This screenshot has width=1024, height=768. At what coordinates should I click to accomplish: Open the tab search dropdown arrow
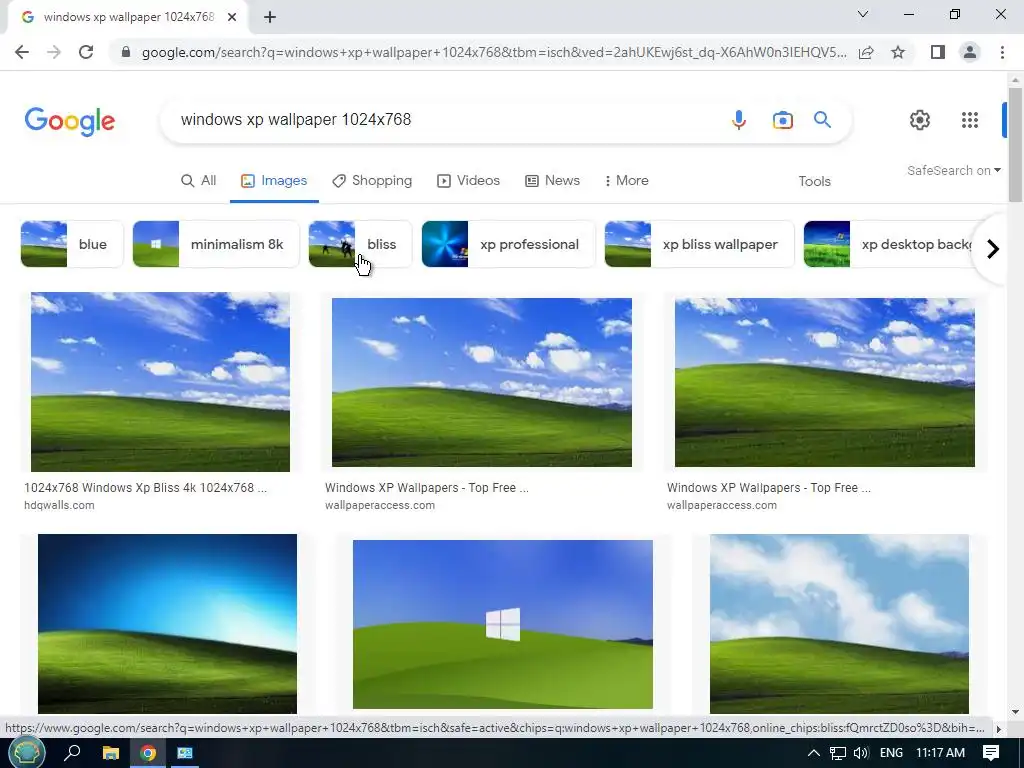tap(863, 14)
